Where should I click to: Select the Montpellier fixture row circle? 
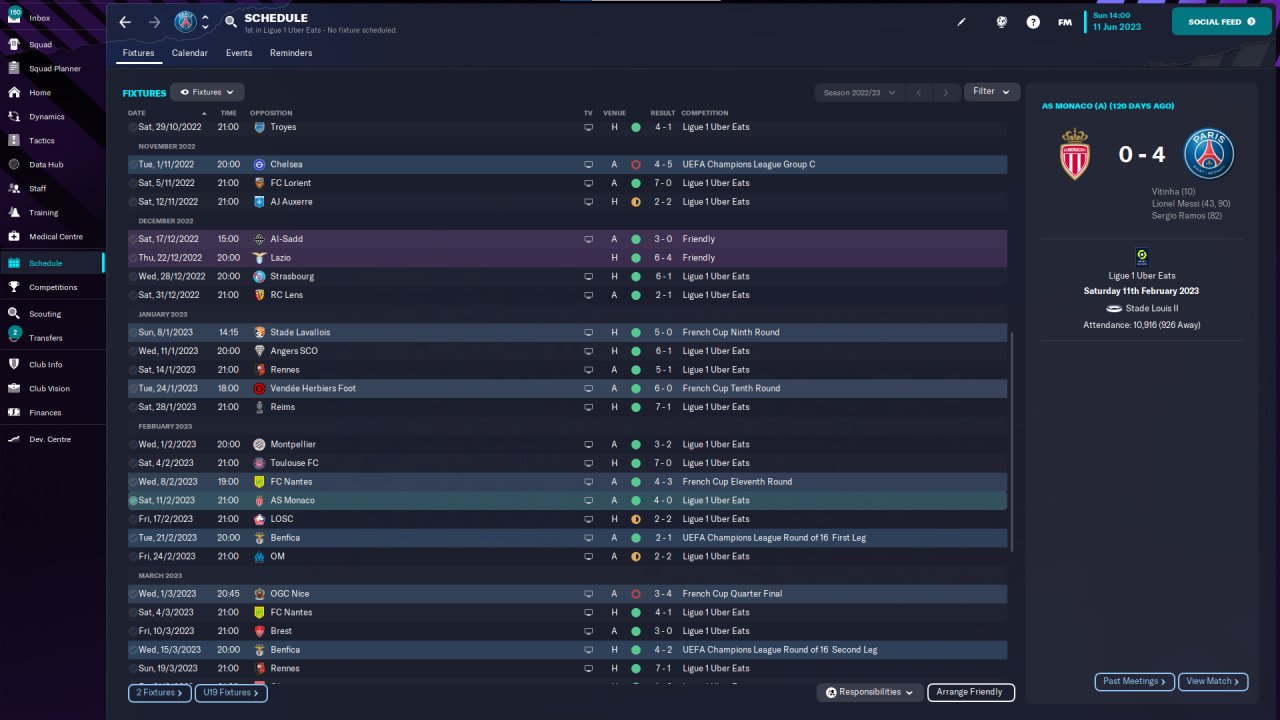coord(133,444)
